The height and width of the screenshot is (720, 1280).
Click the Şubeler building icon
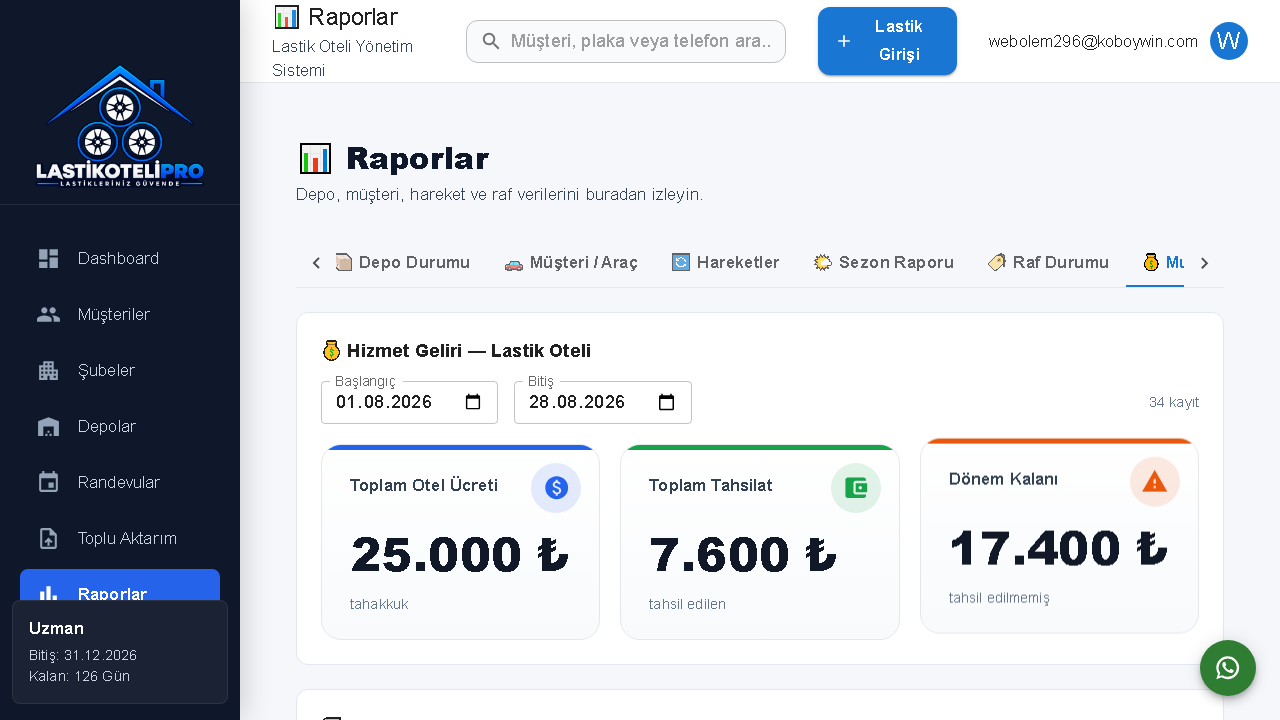point(48,371)
